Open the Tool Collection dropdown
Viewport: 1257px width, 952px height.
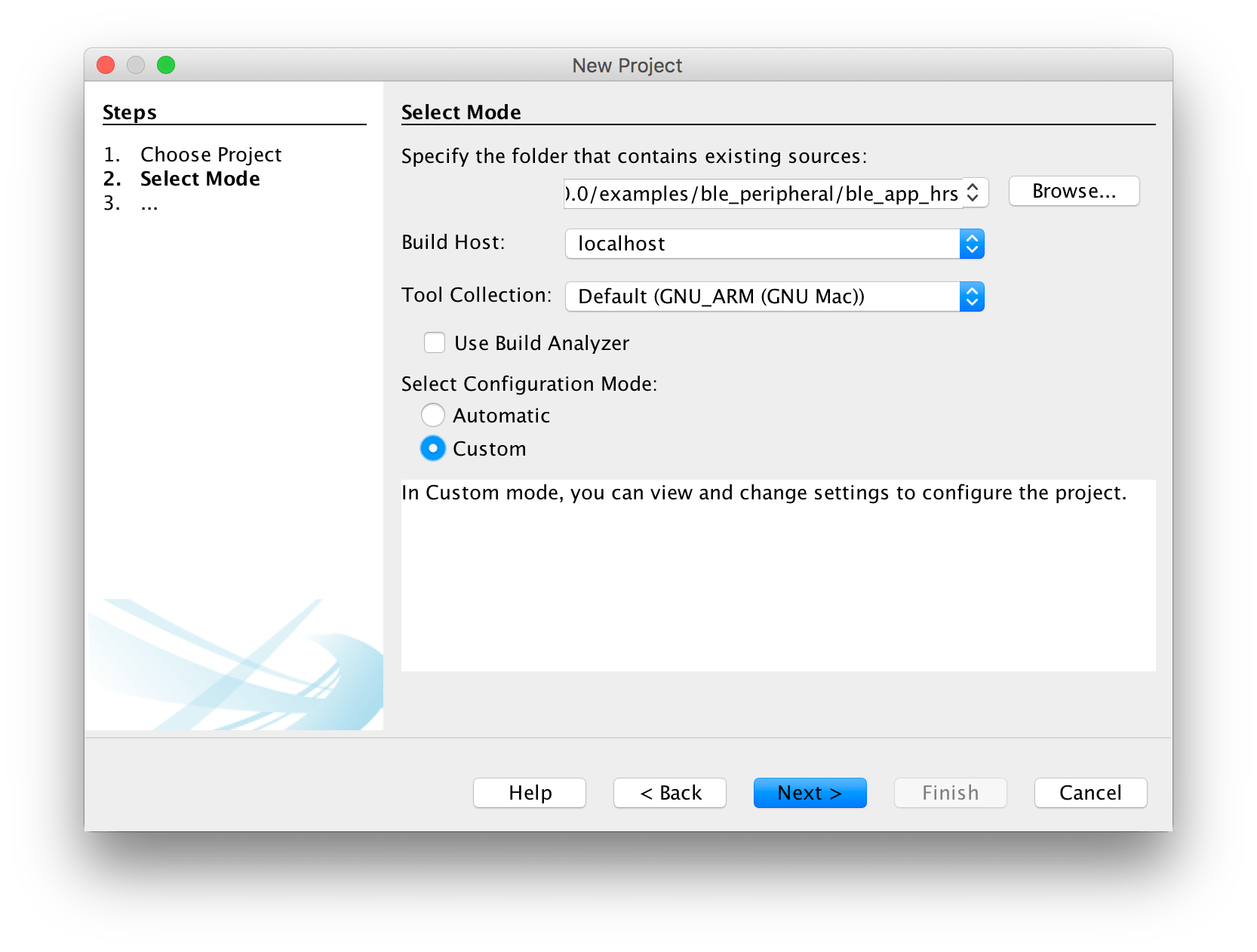tap(774, 296)
